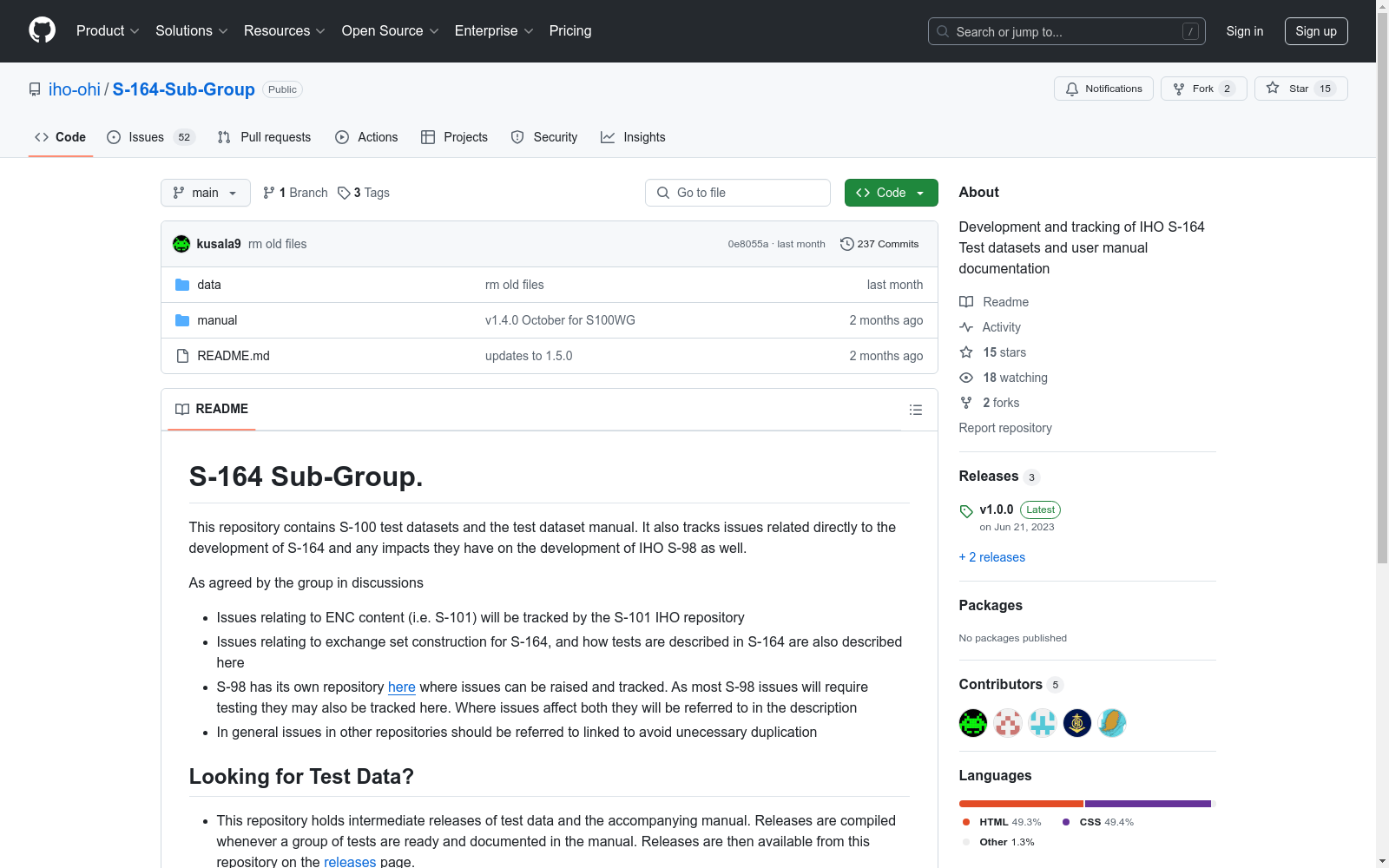
Task: Open the Pricing page
Action: point(570,31)
